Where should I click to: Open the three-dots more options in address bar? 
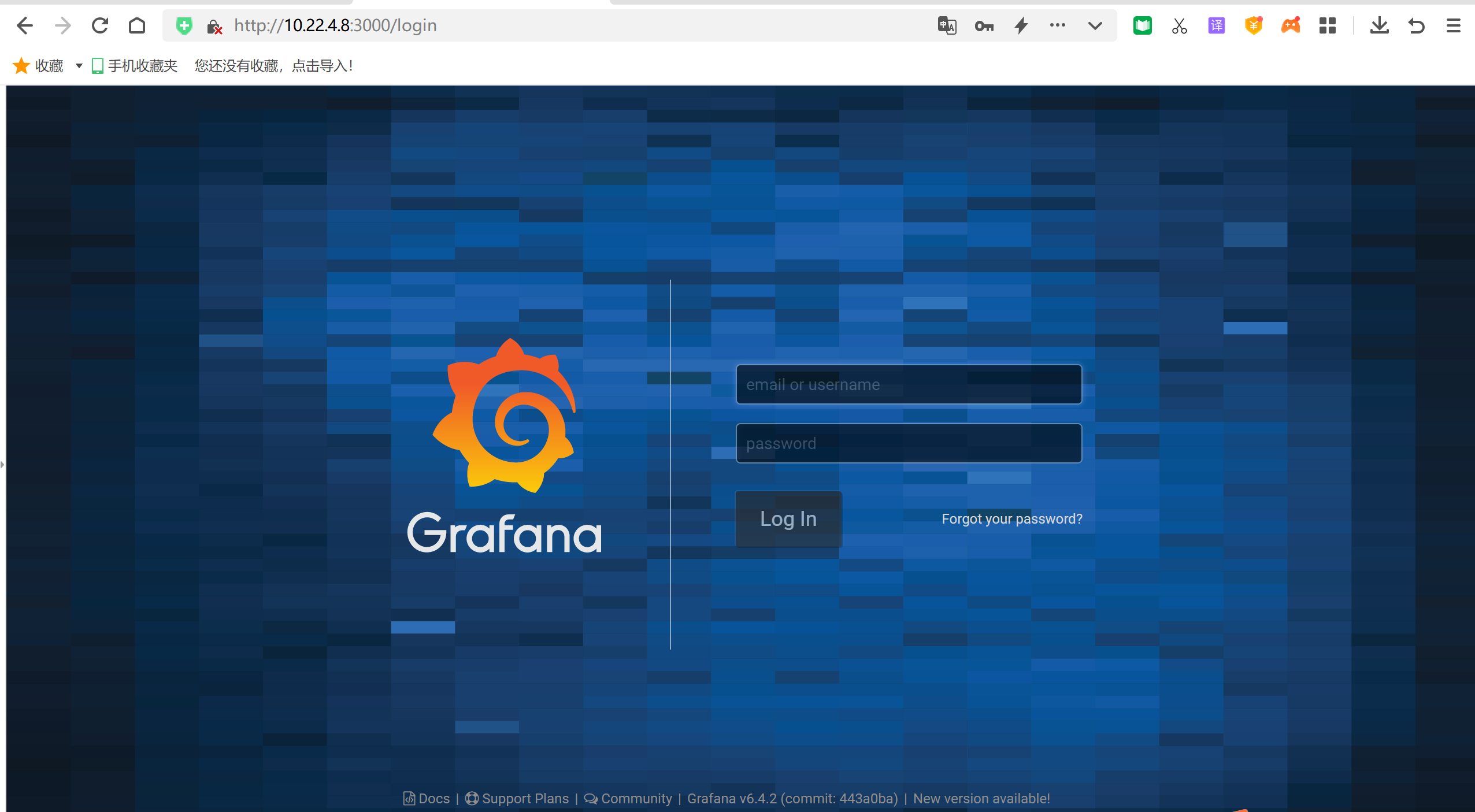pyautogui.click(x=1058, y=25)
